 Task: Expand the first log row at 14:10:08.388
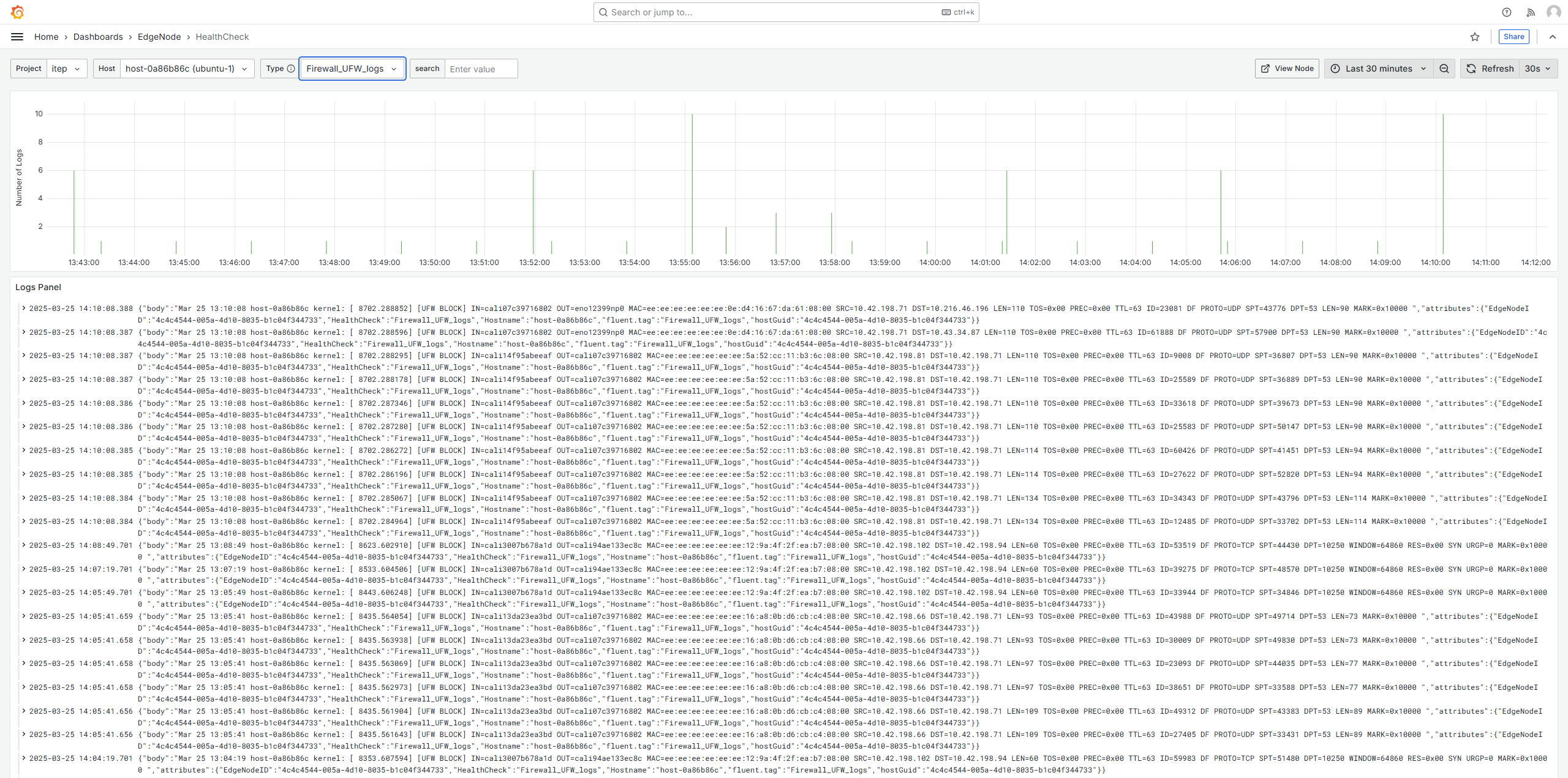24,308
